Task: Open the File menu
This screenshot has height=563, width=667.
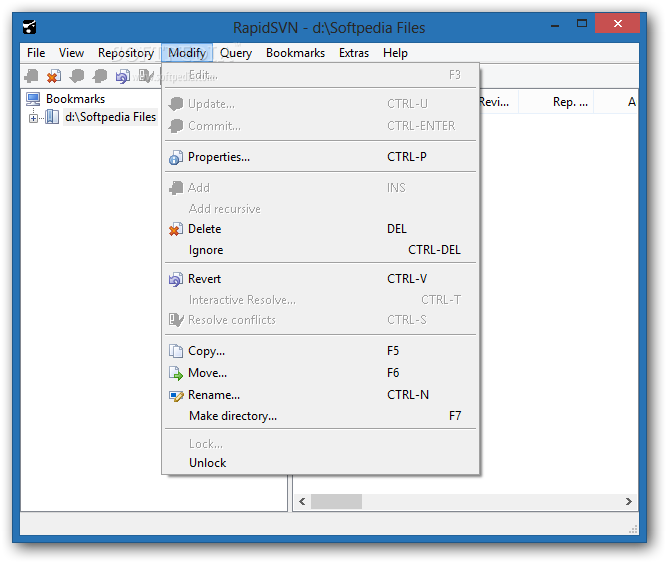Action: point(36,53)
